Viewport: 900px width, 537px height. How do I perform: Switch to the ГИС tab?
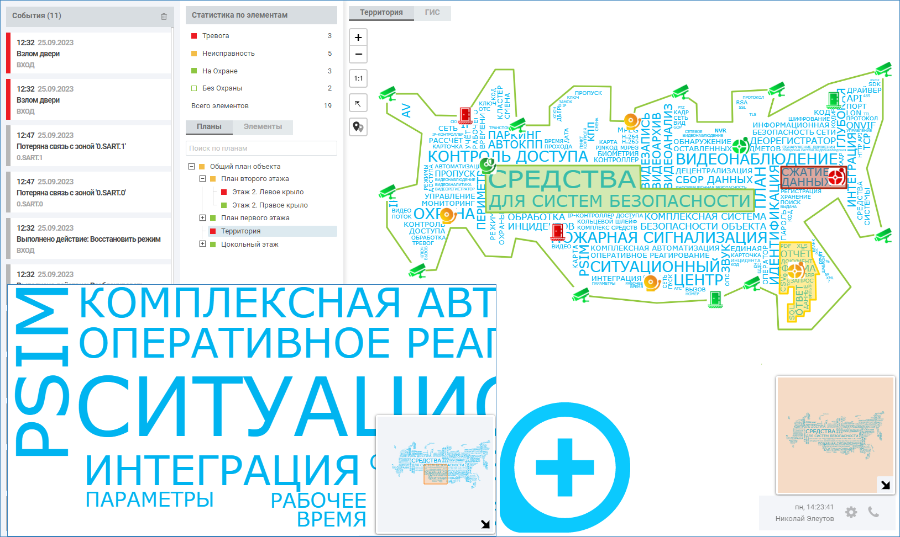point(432,13)
